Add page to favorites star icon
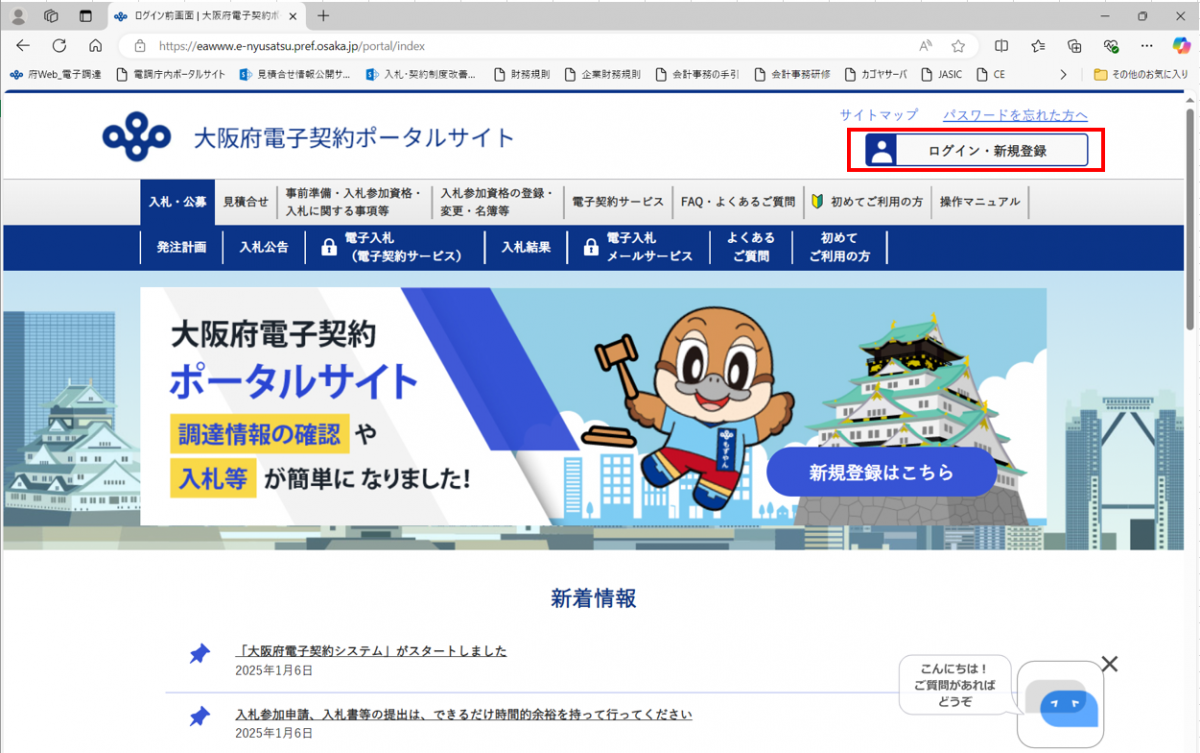The height and width of the screenshot is (753, 1200). coord(957,46)
